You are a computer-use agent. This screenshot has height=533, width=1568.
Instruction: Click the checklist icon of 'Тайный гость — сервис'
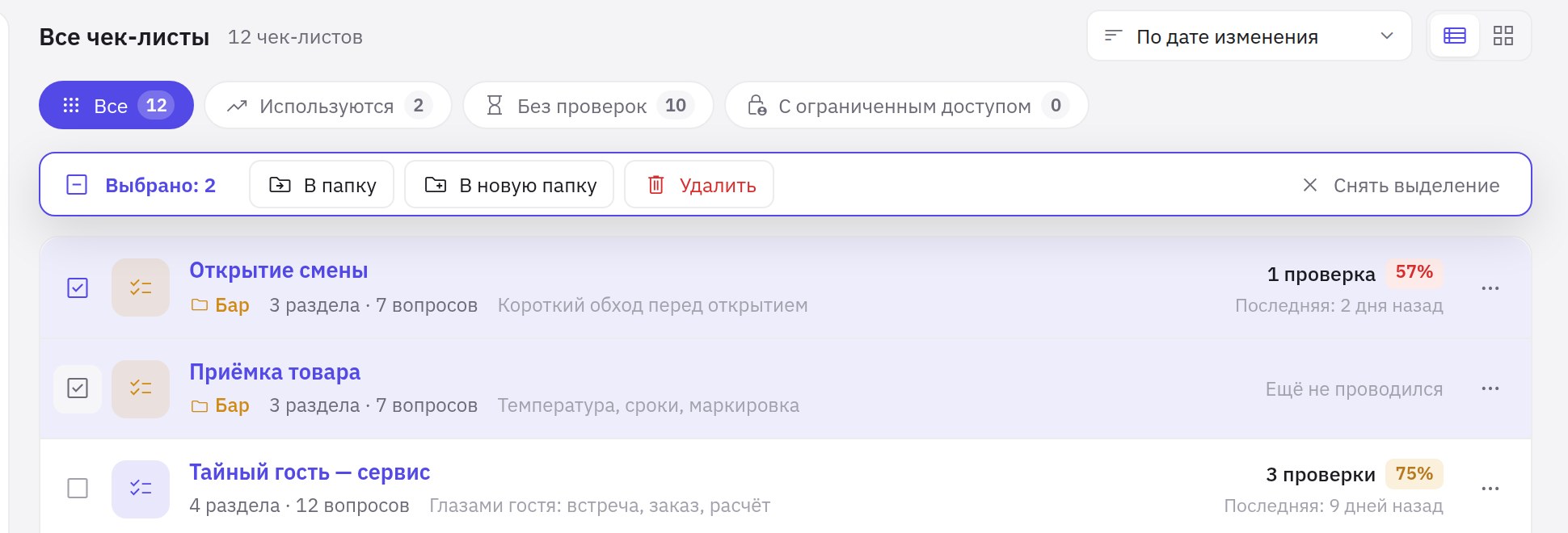pyautogui.click(x=141, y=489)
